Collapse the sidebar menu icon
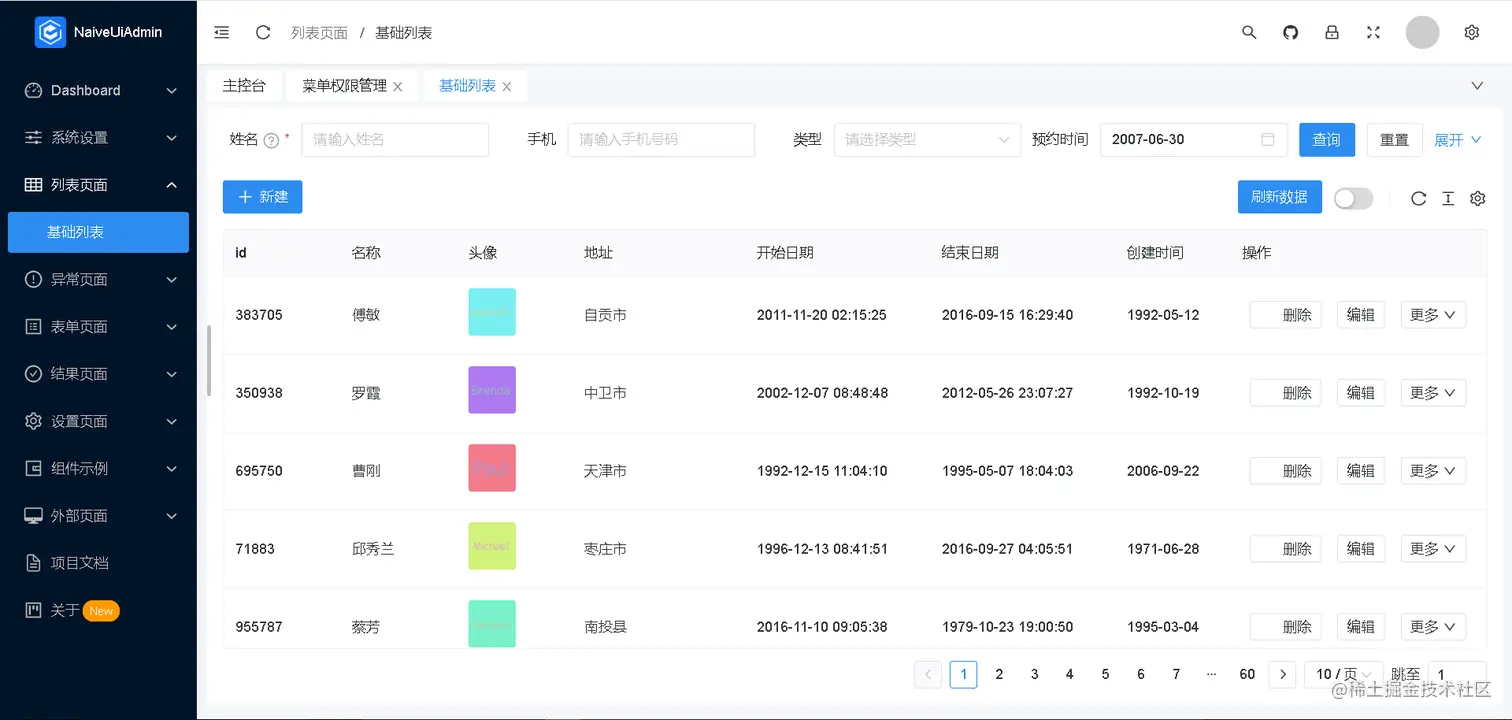 point(222,32)
